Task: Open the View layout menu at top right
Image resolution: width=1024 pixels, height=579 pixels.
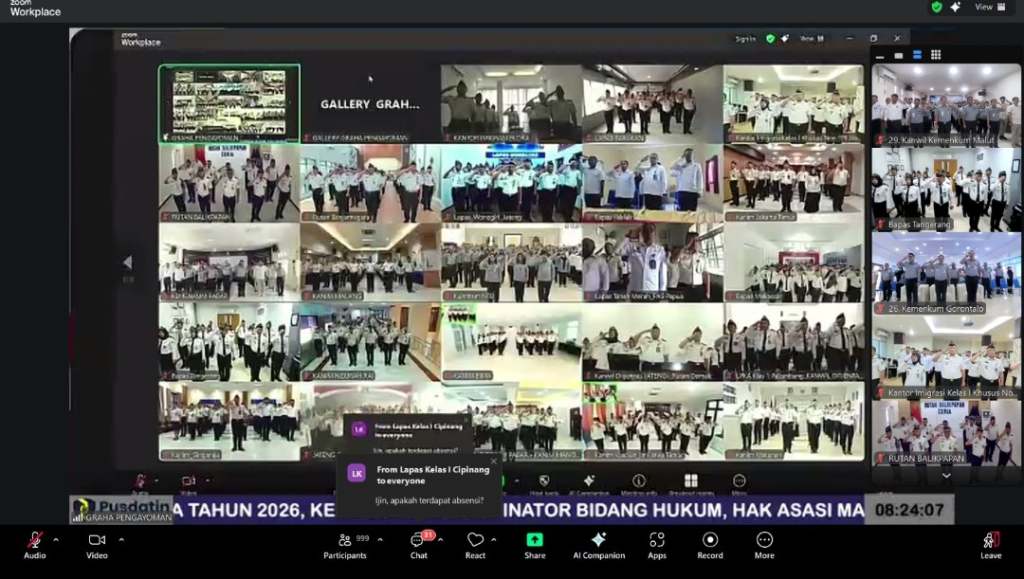Action: [988, 7]
